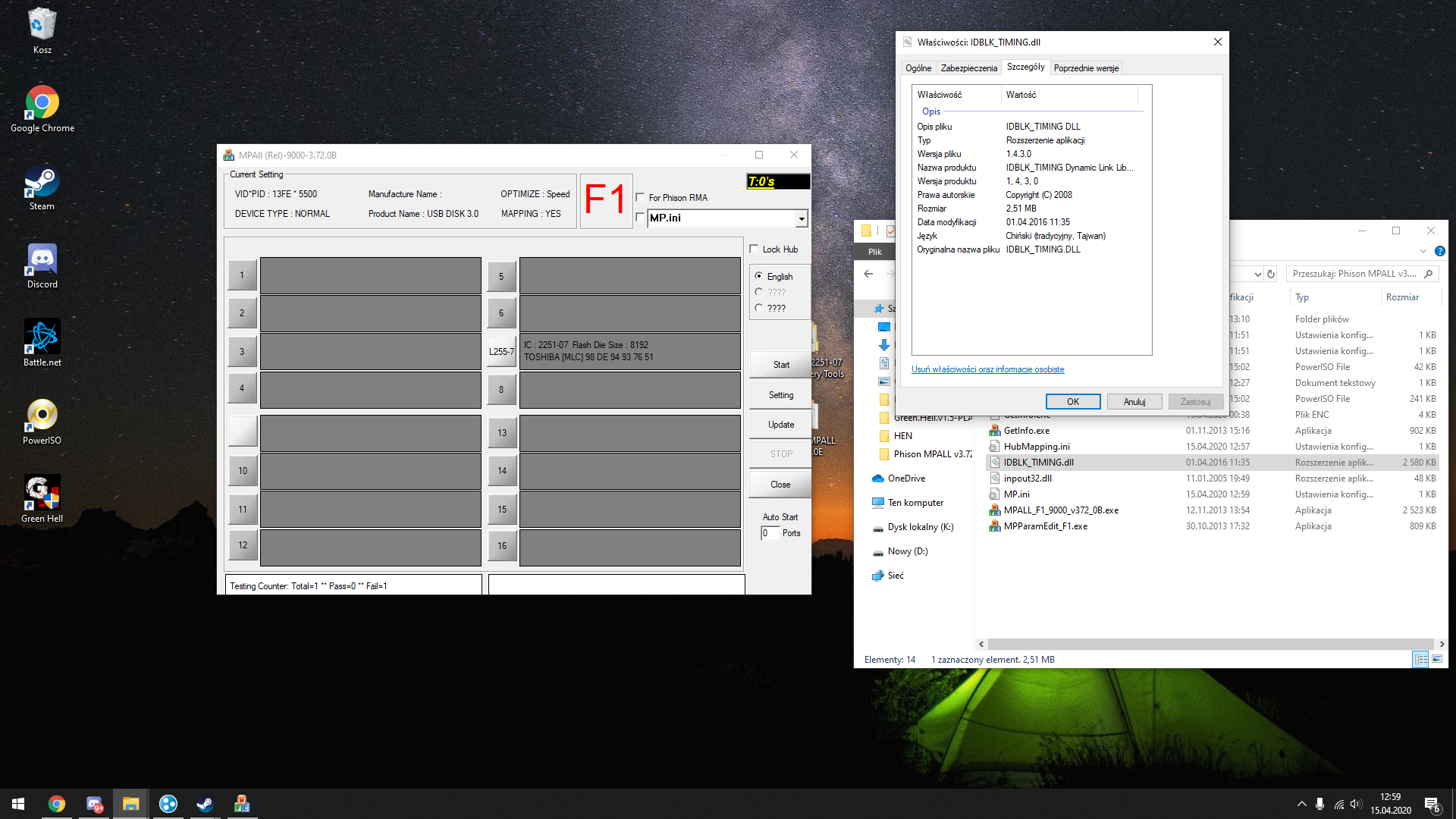Expand the Explorer ribbon with the chevron
The height and width of the screenshot is (819, 1456).
click(x=1423, y=251)
